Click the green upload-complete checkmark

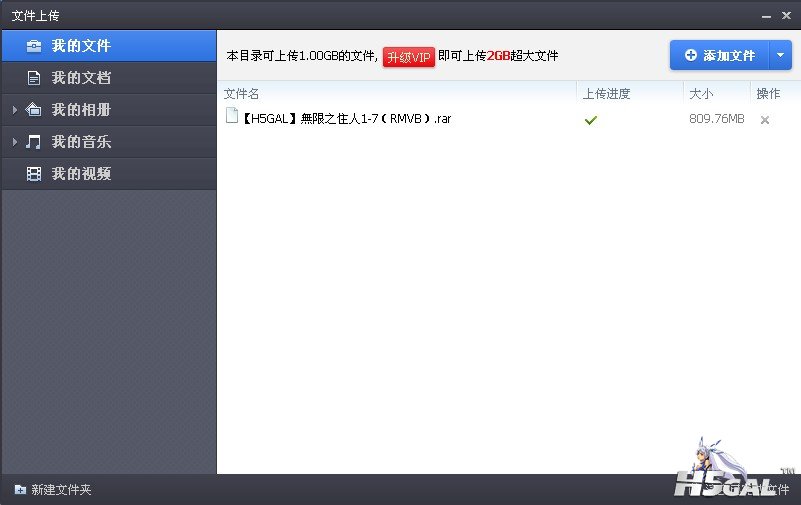(591, 120)
